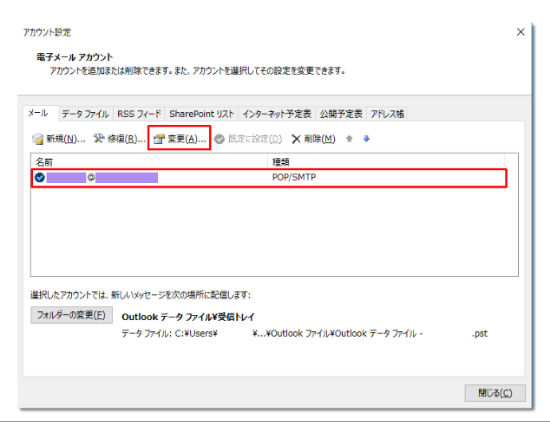Viewport: 550px width, 422px height.
Task: Switch to the 公開予定表 tab
Action: pos(341,114)
